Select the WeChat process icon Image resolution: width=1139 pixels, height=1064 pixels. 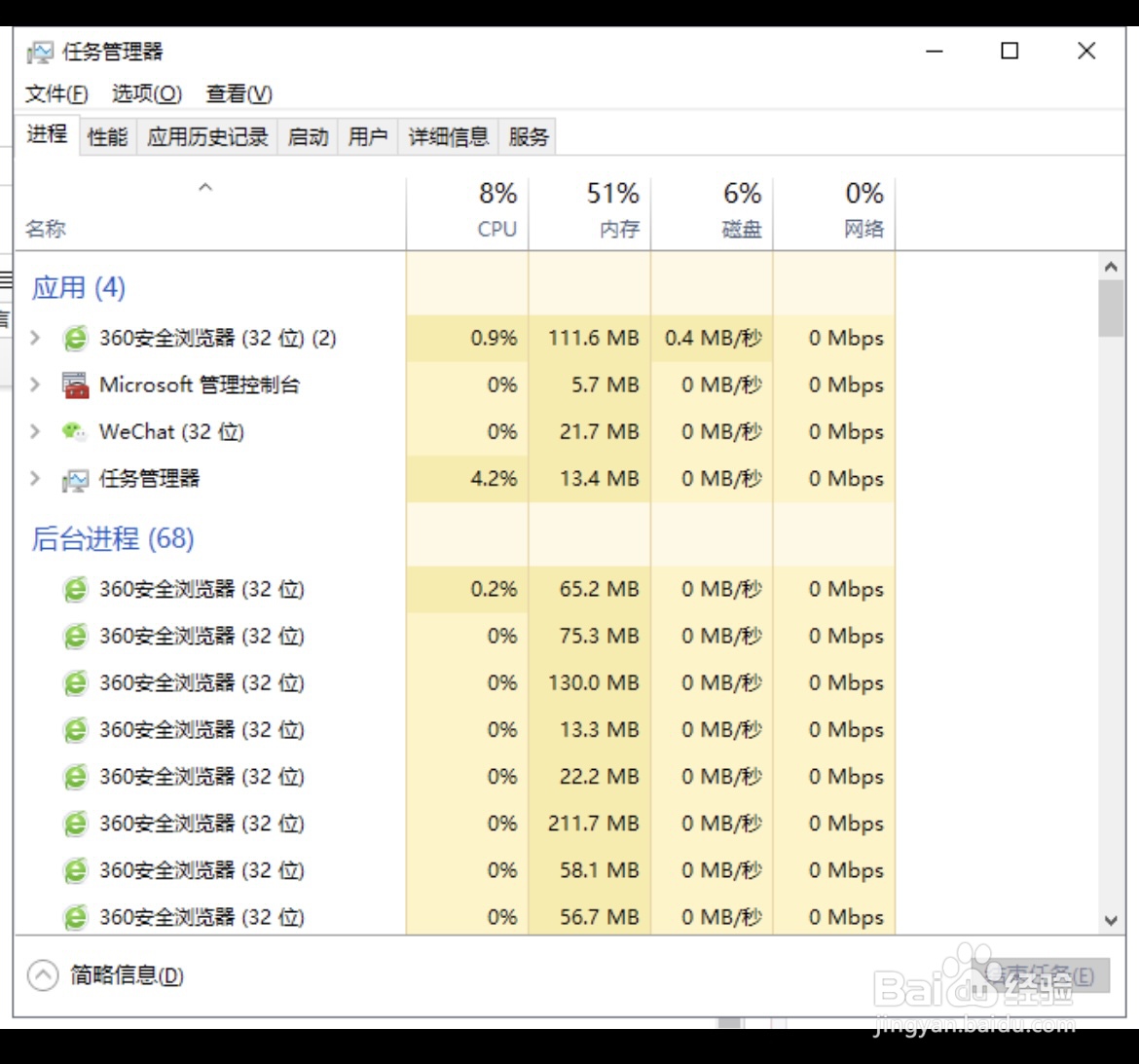pos(74,431)
